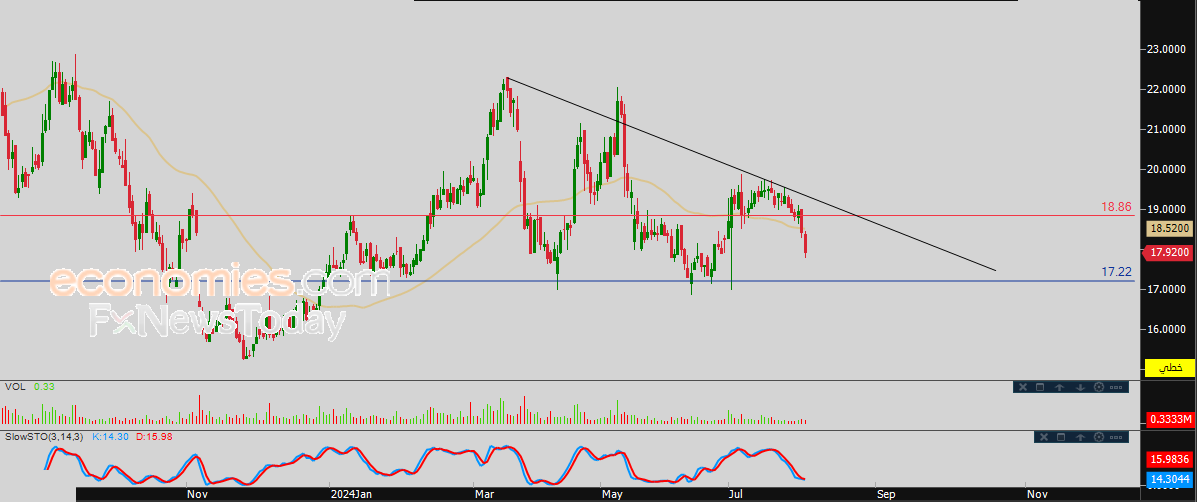Screen dimensions: 1197x502
Task: Move the SlowSTO panel up
Action: (1080, 437)
